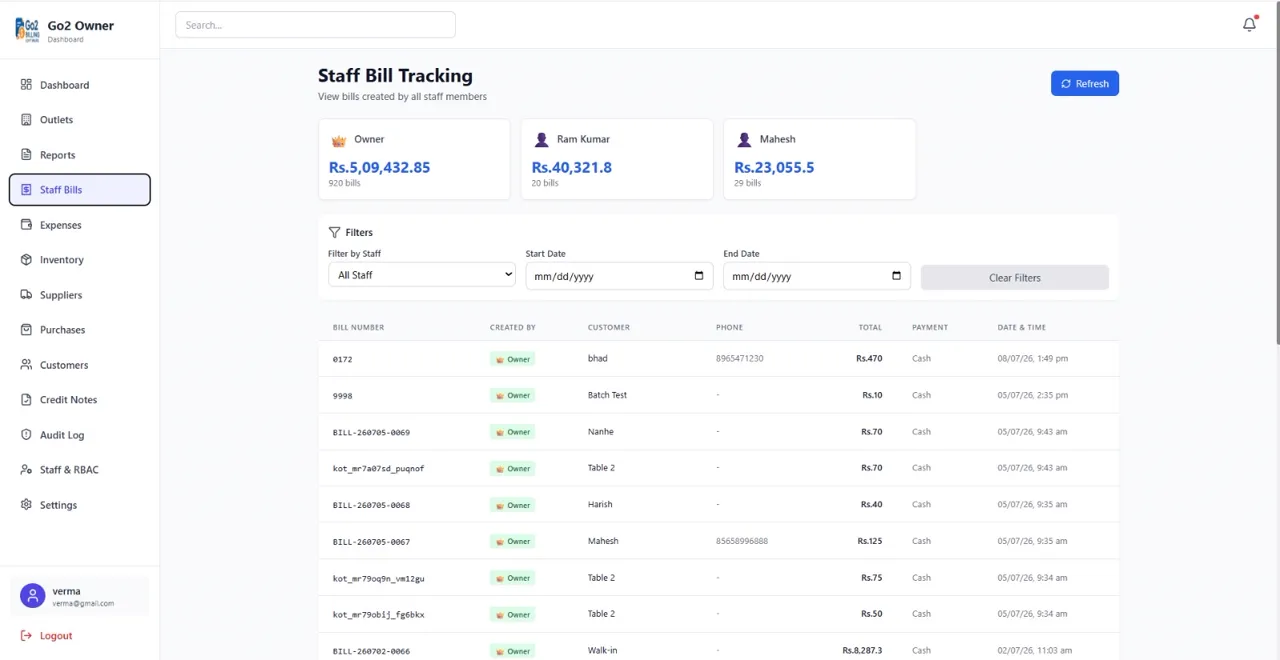Screen dimensions: 1280x660
Task: Click the Audit Log shield icon
Action: [x=26, y=435]
